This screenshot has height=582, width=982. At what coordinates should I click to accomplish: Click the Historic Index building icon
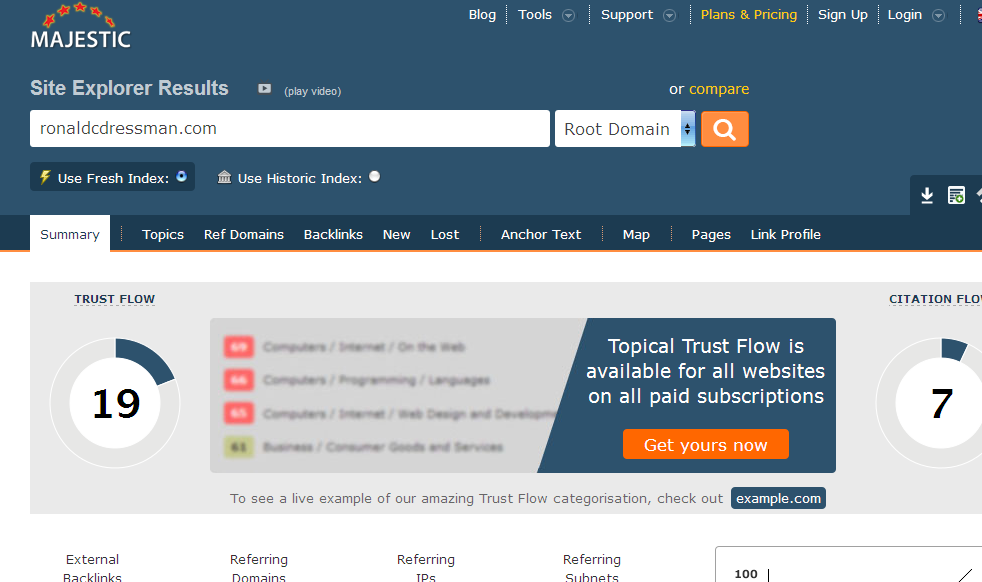[x=224, y=177]
